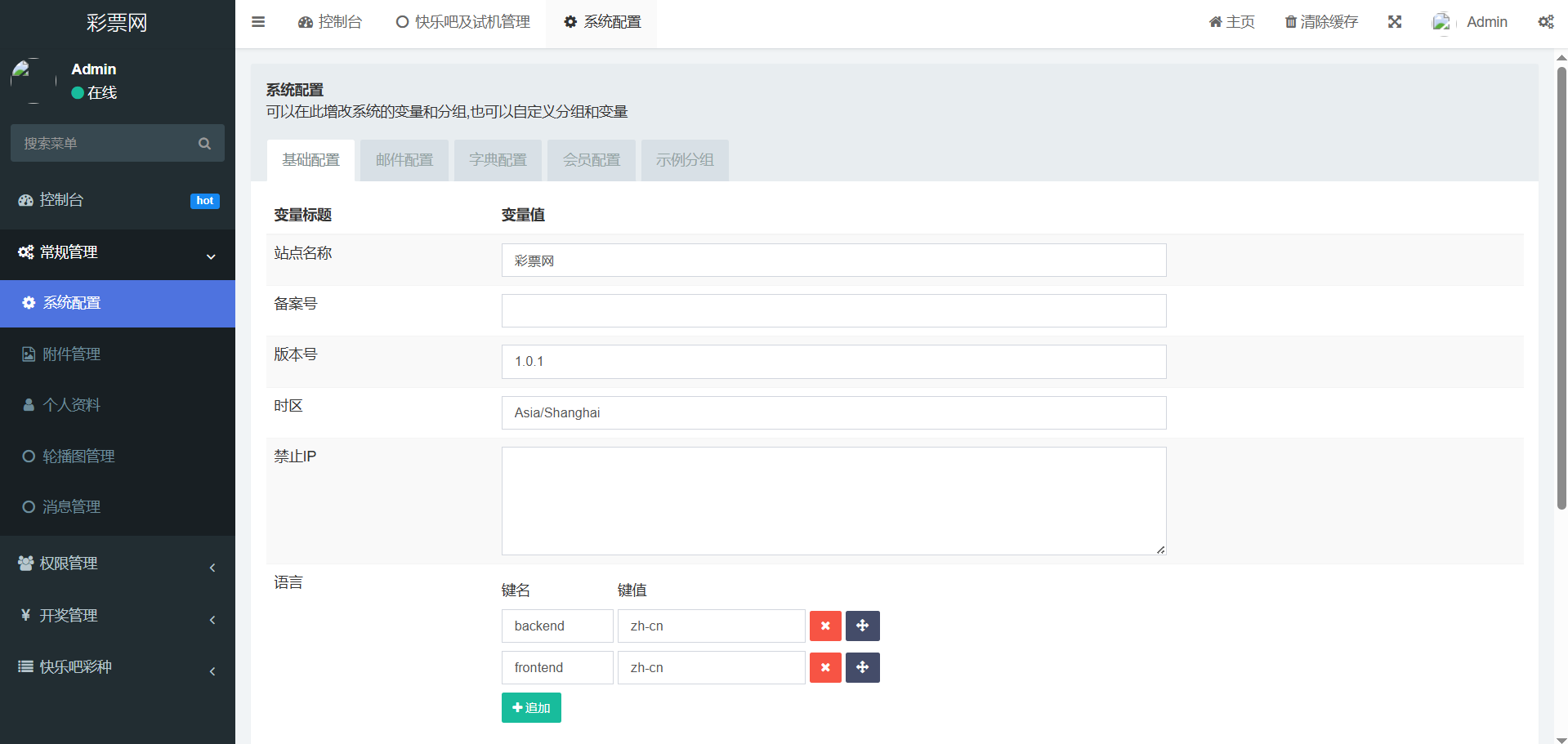
Task: Toggle the hamburger sidebar menu icon
Action: pos(258,22)
